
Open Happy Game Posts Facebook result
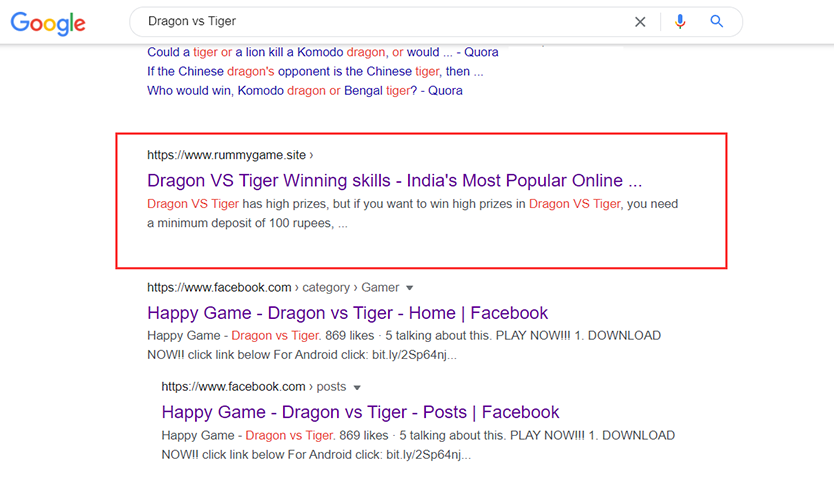coord(360,412)
